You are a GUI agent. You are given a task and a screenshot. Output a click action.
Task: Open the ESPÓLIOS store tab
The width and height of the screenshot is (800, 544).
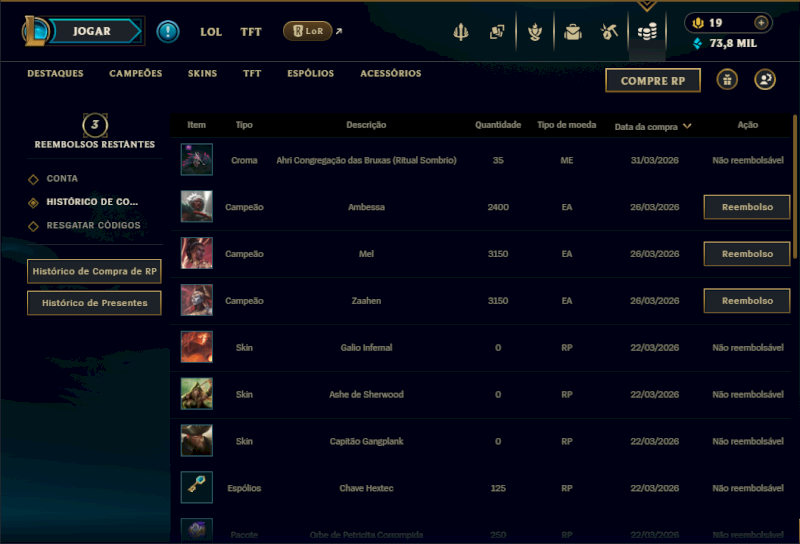pyautogui.click(x=310, y=73)
